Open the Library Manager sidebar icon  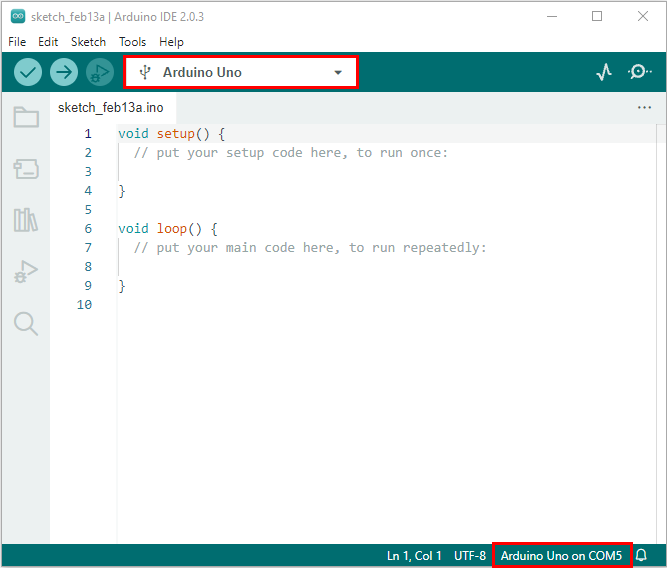tap(26, 220)
